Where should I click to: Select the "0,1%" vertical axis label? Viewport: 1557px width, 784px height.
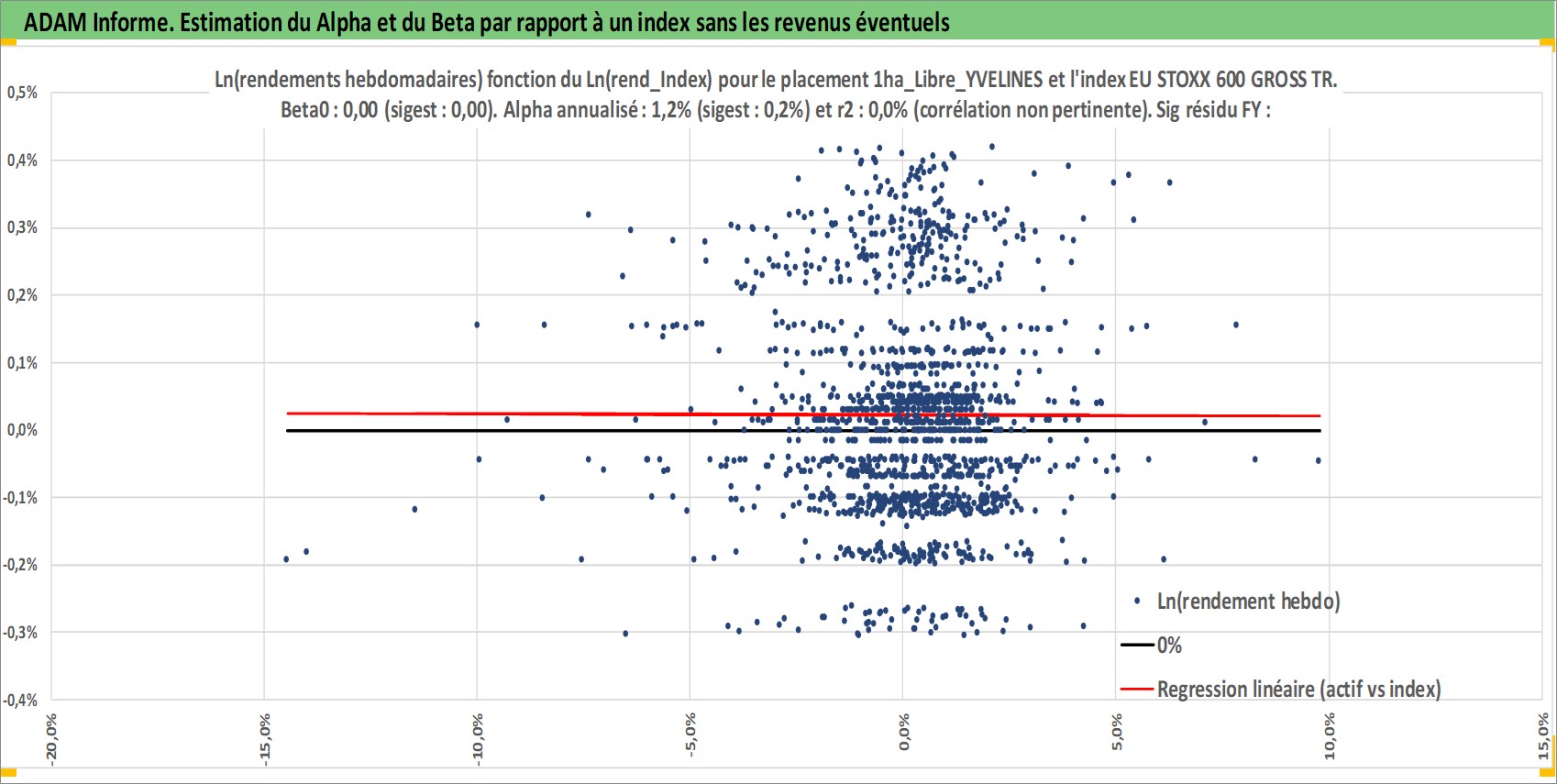pyautogui.click(x=23, y=363)
